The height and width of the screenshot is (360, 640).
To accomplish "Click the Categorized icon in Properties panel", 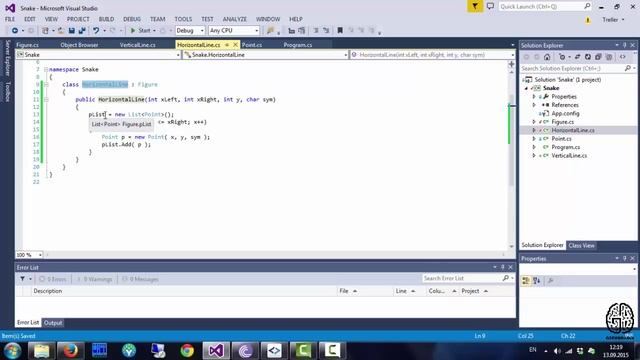I will [526, 280].
